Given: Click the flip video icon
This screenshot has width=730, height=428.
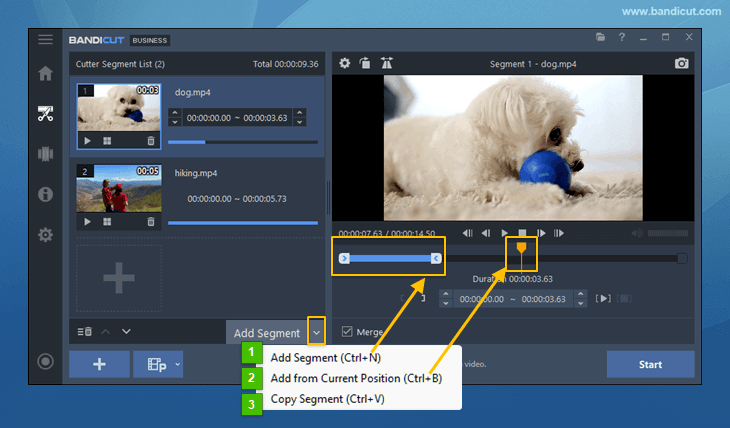Looking at the screenshot, I should 386,63.
